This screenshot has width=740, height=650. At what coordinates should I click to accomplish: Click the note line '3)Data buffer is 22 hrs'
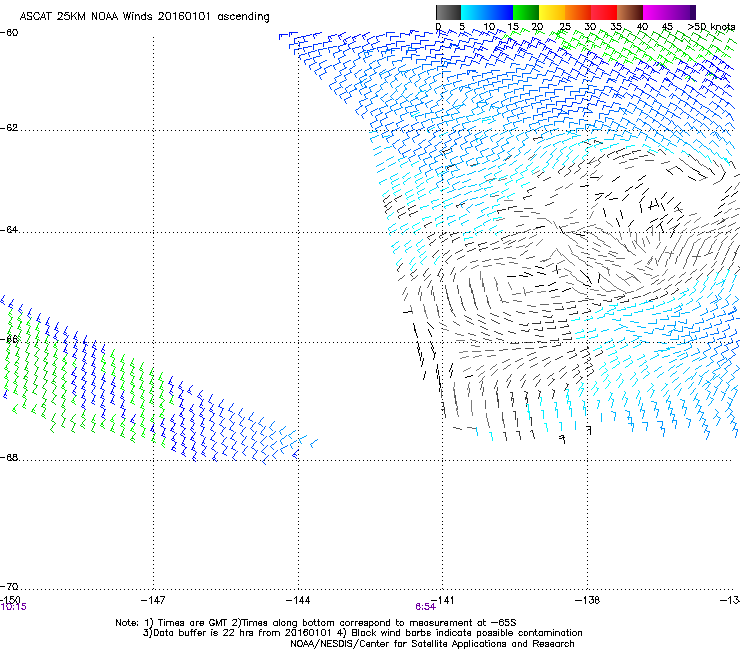tap(362, 633)
